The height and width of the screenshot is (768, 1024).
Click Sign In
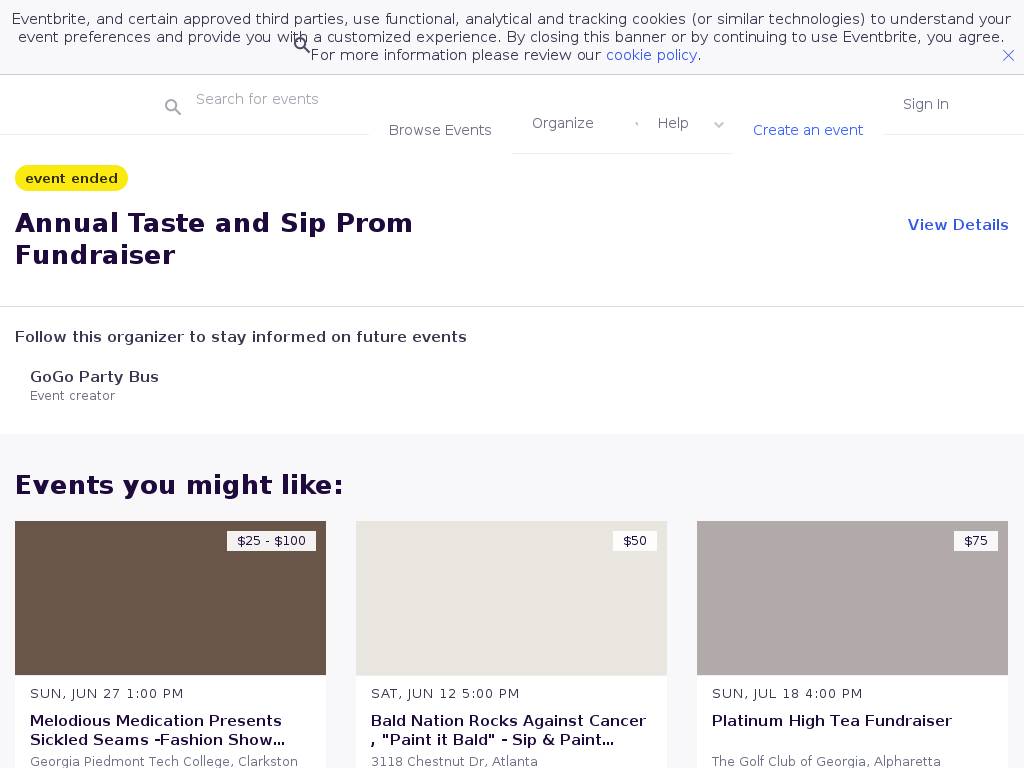pyautogui.click(x=925, y=104)
